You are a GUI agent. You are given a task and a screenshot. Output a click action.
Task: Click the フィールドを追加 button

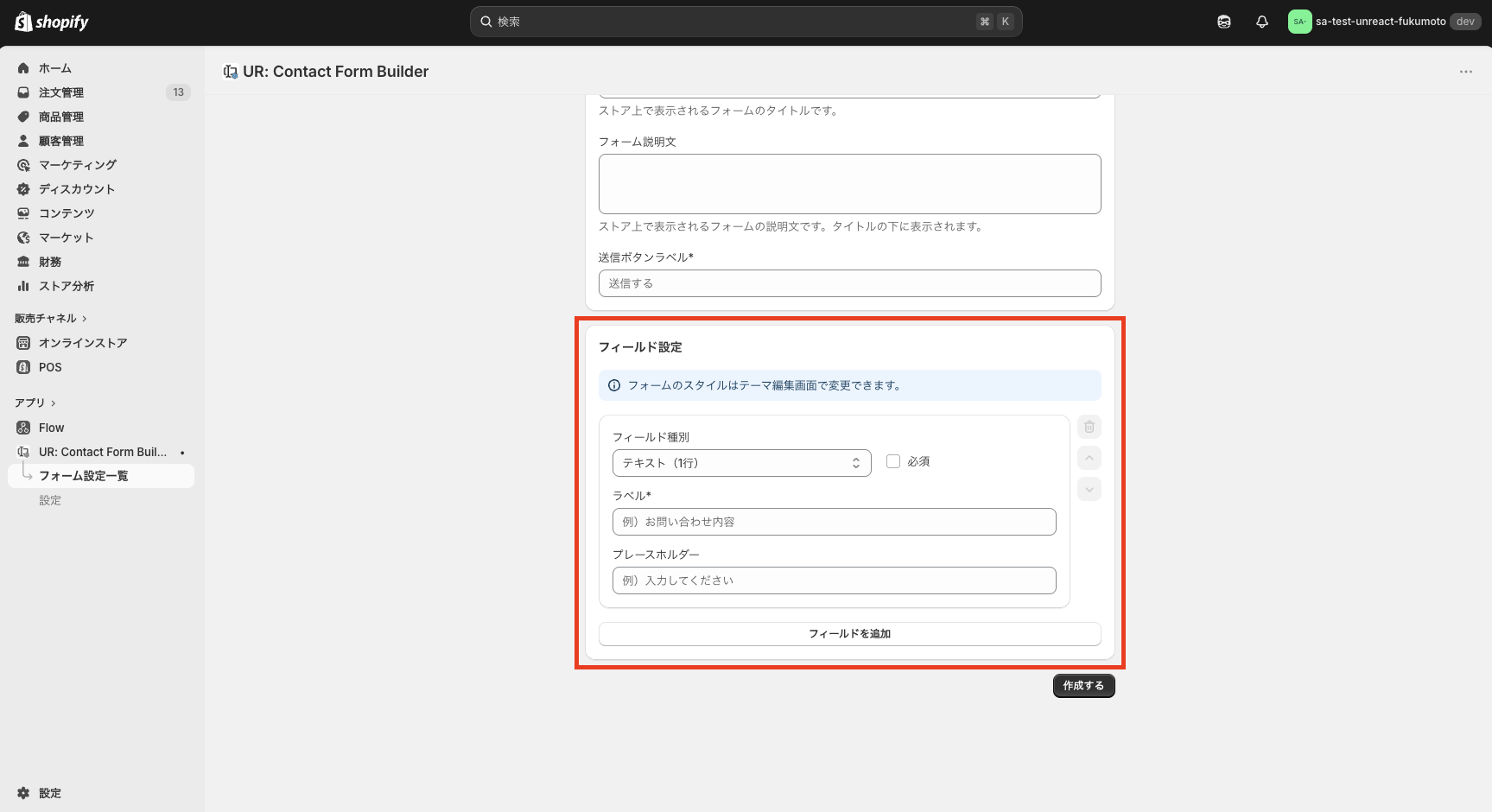[x=849, y=634]
